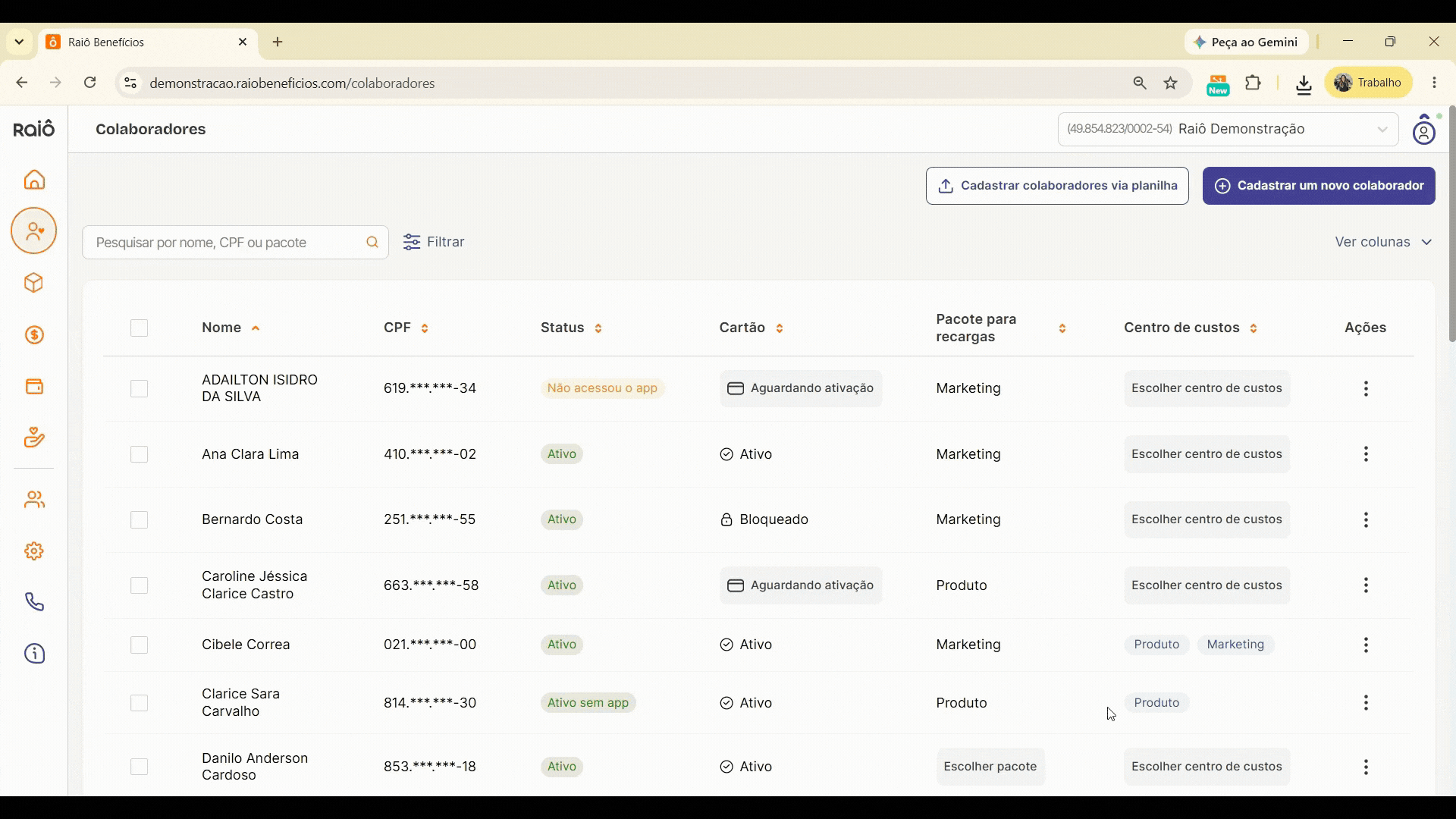Click Cadastrar um novo colaborador button
Viewport: 1456px width, 819px height.
pos(1319,186)
